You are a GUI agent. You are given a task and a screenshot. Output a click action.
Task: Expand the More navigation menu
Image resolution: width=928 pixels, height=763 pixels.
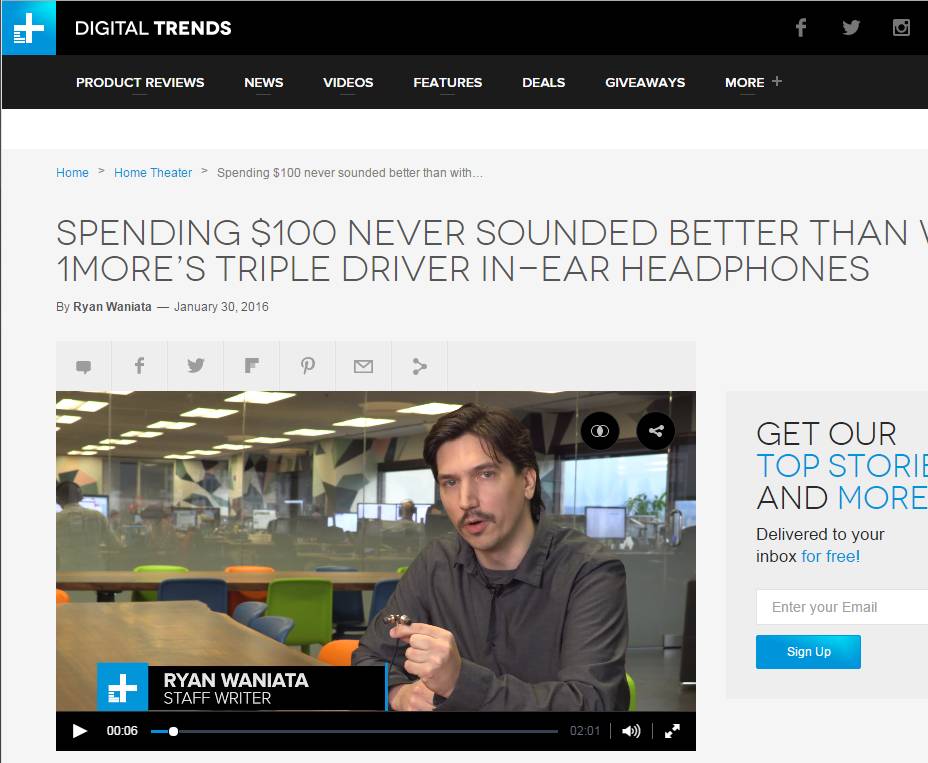[x=753, y=82]
